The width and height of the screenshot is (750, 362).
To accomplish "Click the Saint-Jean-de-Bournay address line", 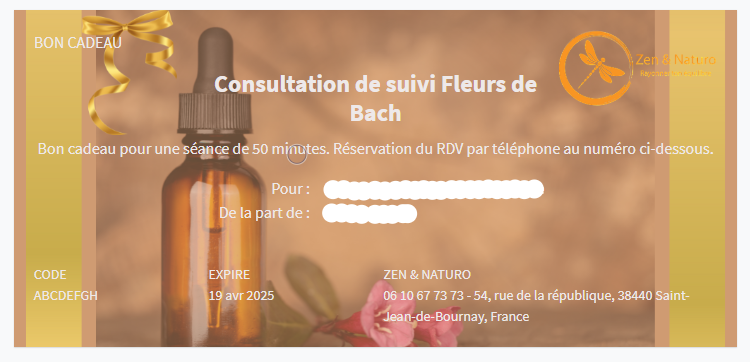I will pos(536,306).
